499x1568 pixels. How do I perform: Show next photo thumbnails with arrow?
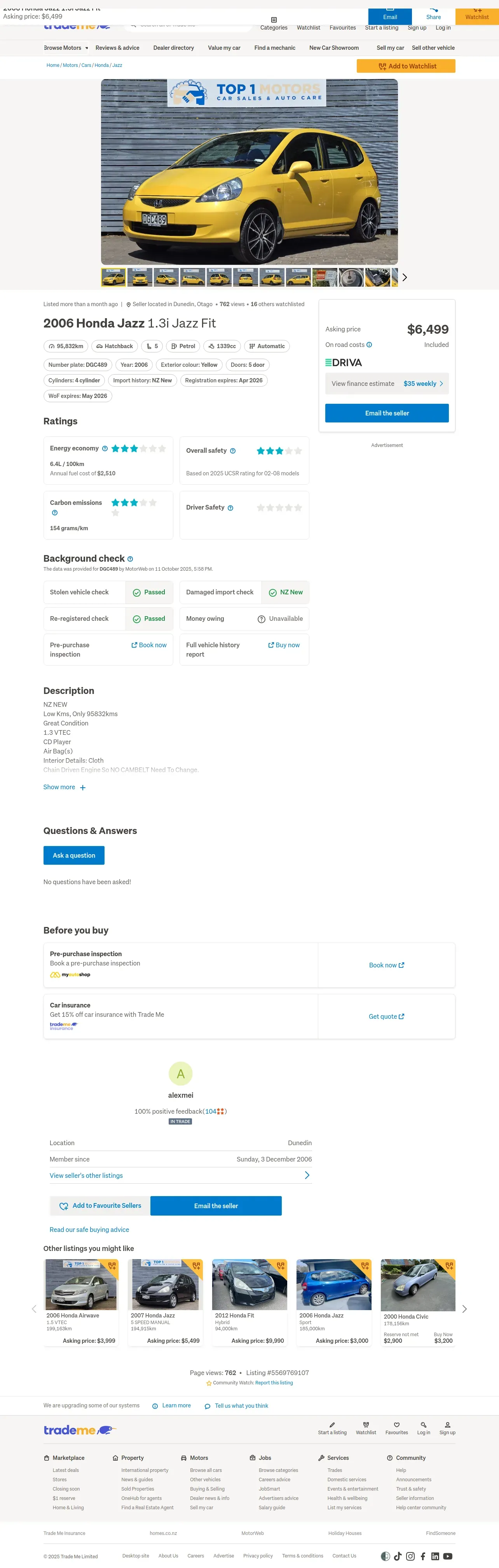[x=404, y=277]
